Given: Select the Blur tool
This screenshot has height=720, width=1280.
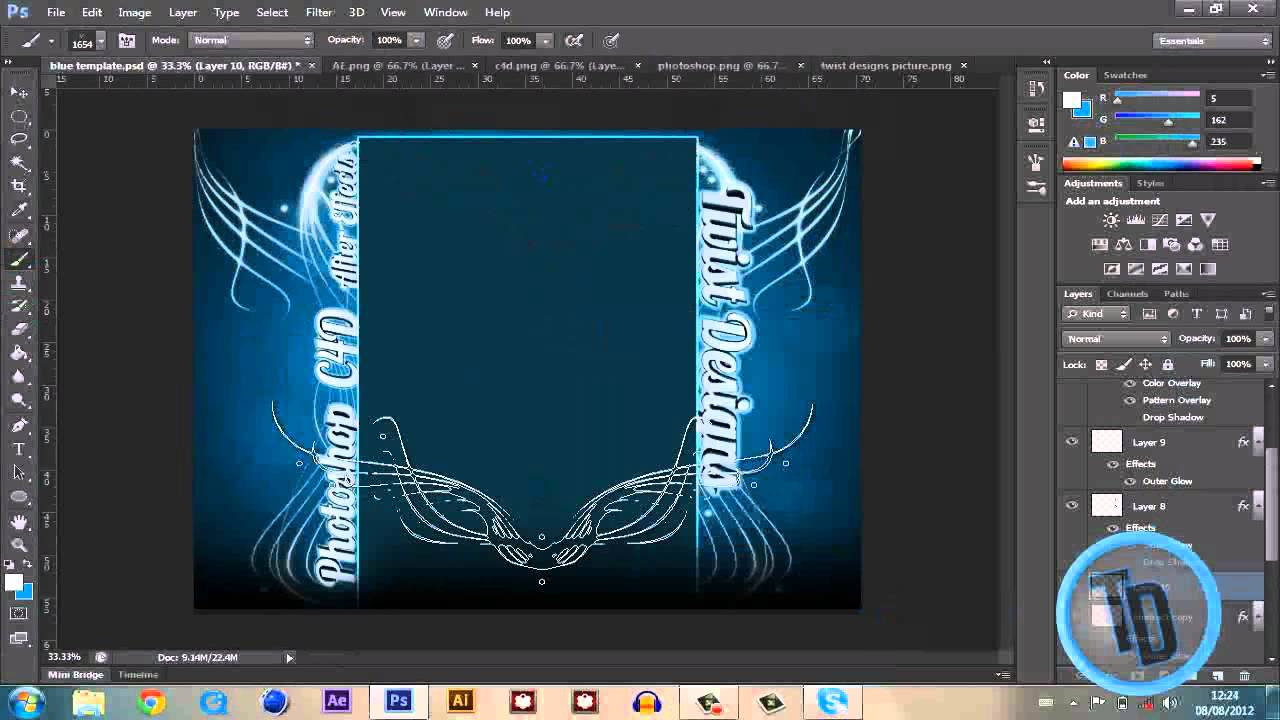Looking at the screenshot, I should [x=19, y=377].
